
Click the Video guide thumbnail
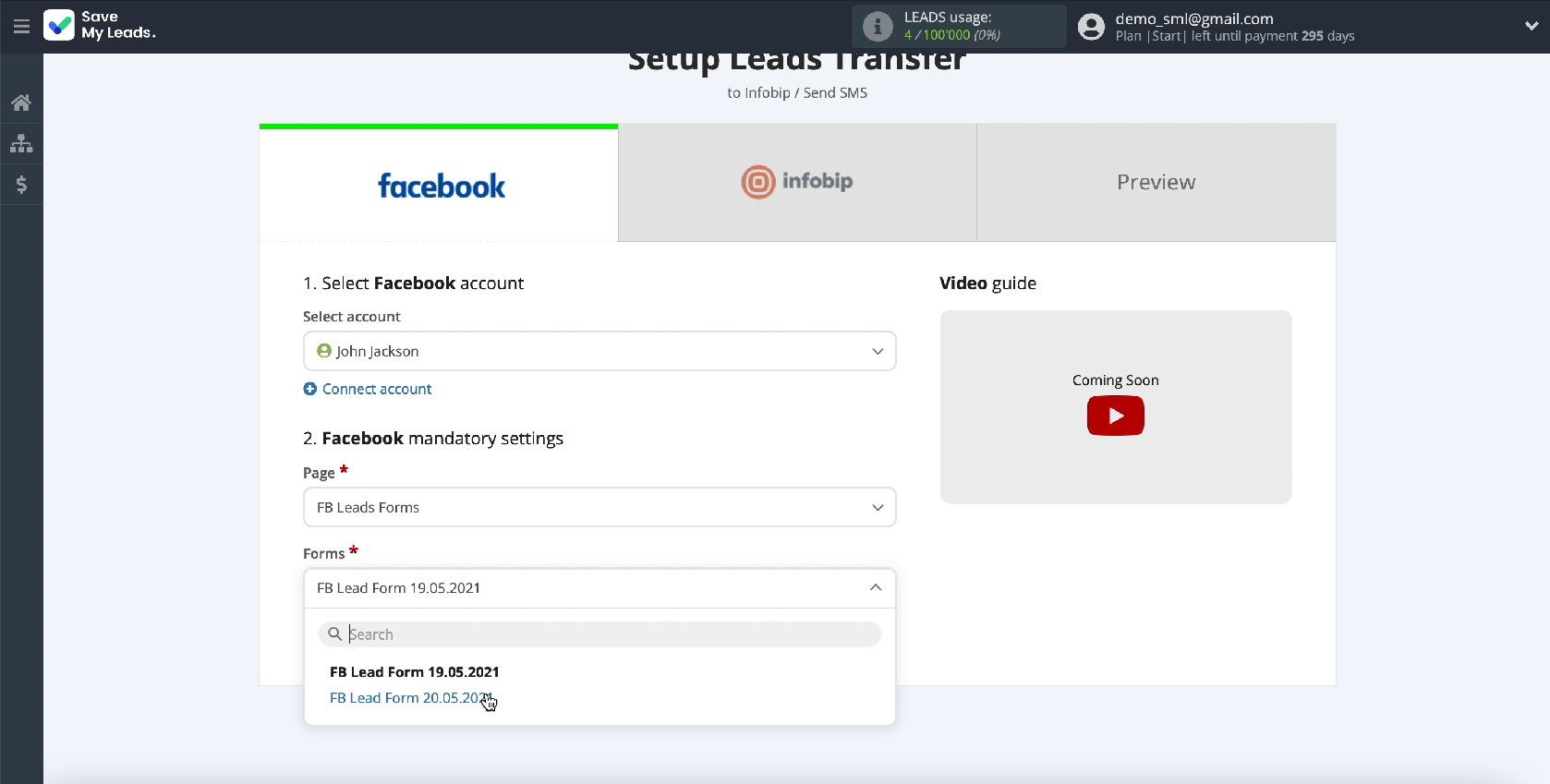[x=1116, y=407]
